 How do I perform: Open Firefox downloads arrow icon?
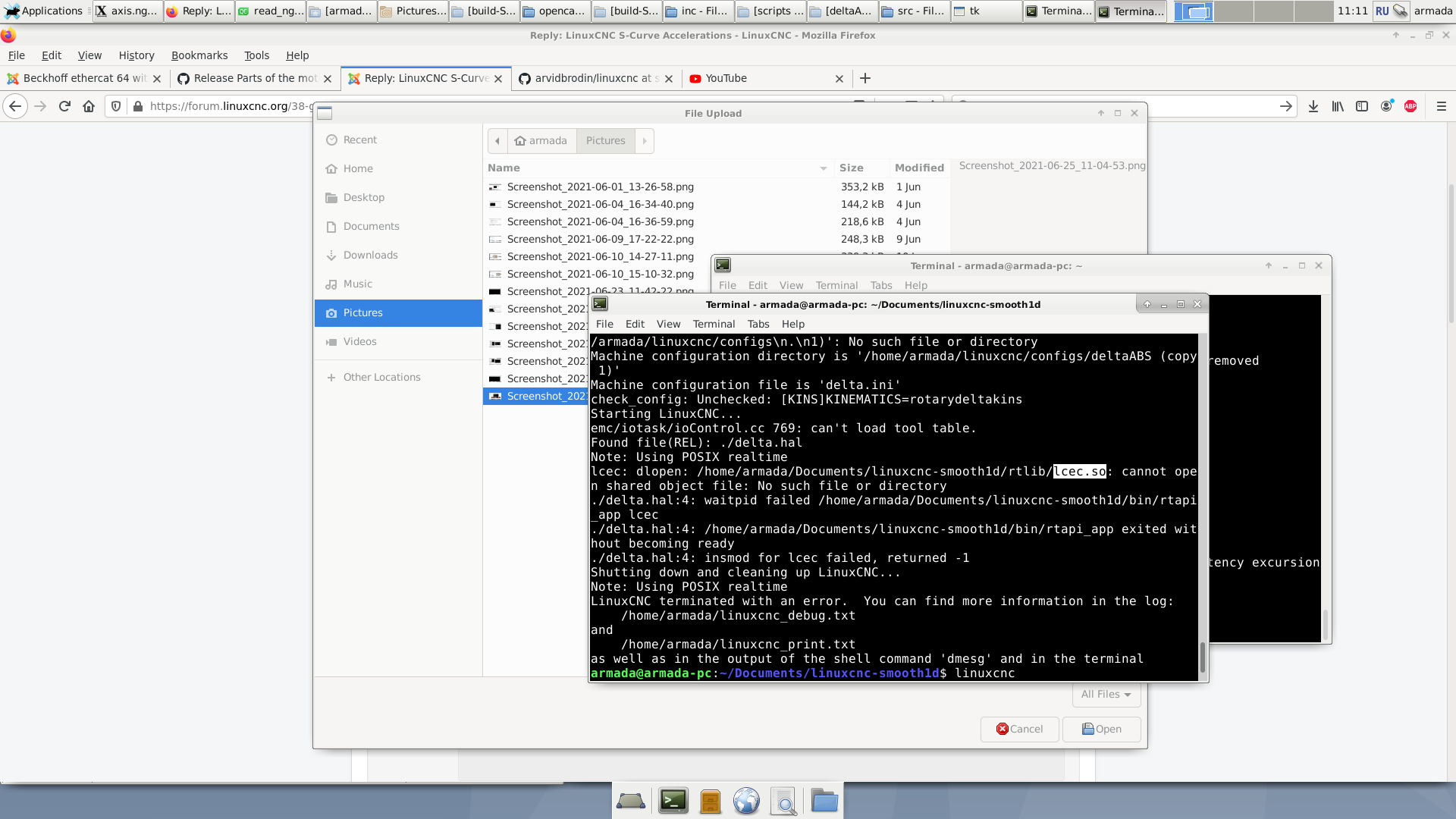(1313, 107)
